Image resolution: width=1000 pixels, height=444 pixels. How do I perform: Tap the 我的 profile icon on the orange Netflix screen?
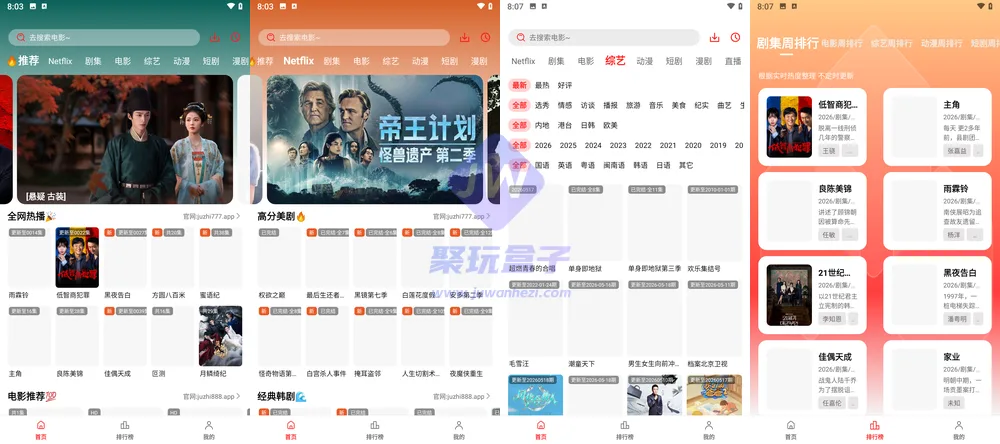(458, 425)
